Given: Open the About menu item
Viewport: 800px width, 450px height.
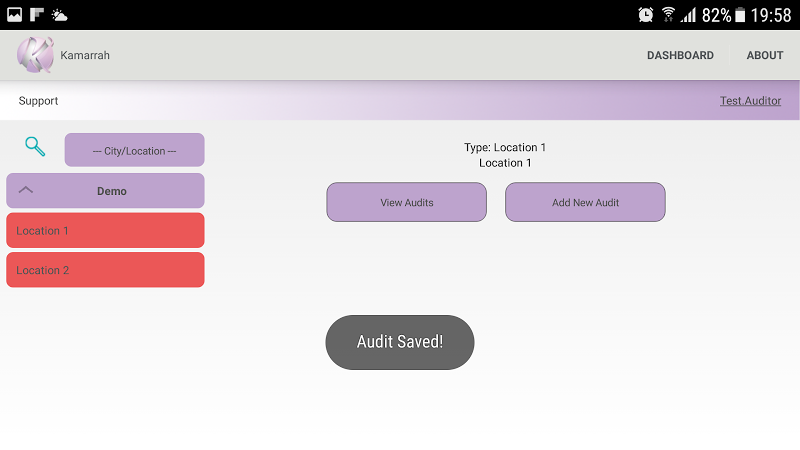Looking at the screenshot, I should pos(765,55).
